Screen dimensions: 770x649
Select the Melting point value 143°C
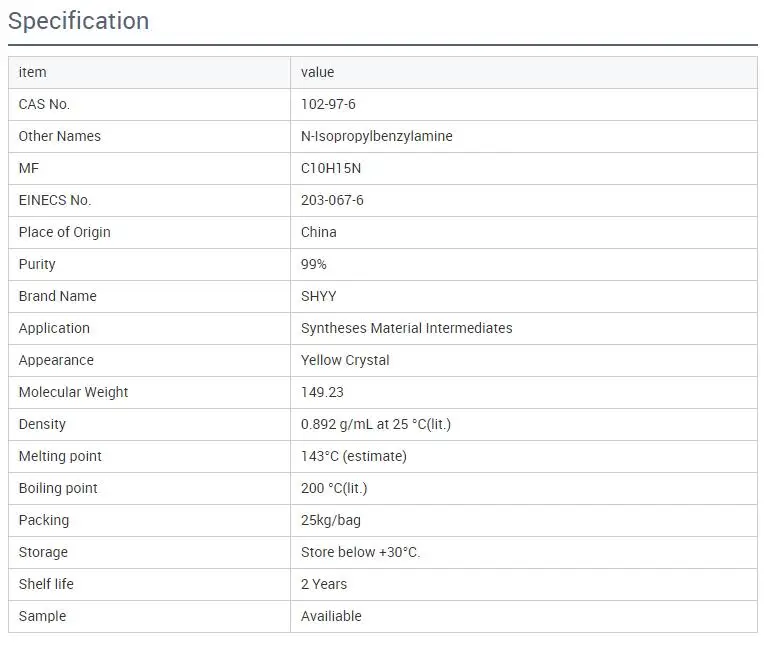[353, 456]
